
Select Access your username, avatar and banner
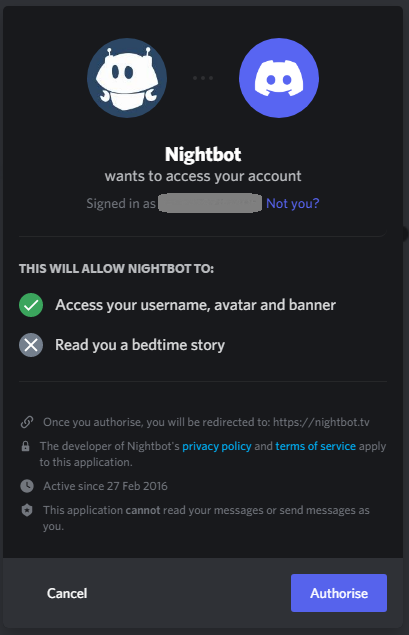tap(196, 305)
